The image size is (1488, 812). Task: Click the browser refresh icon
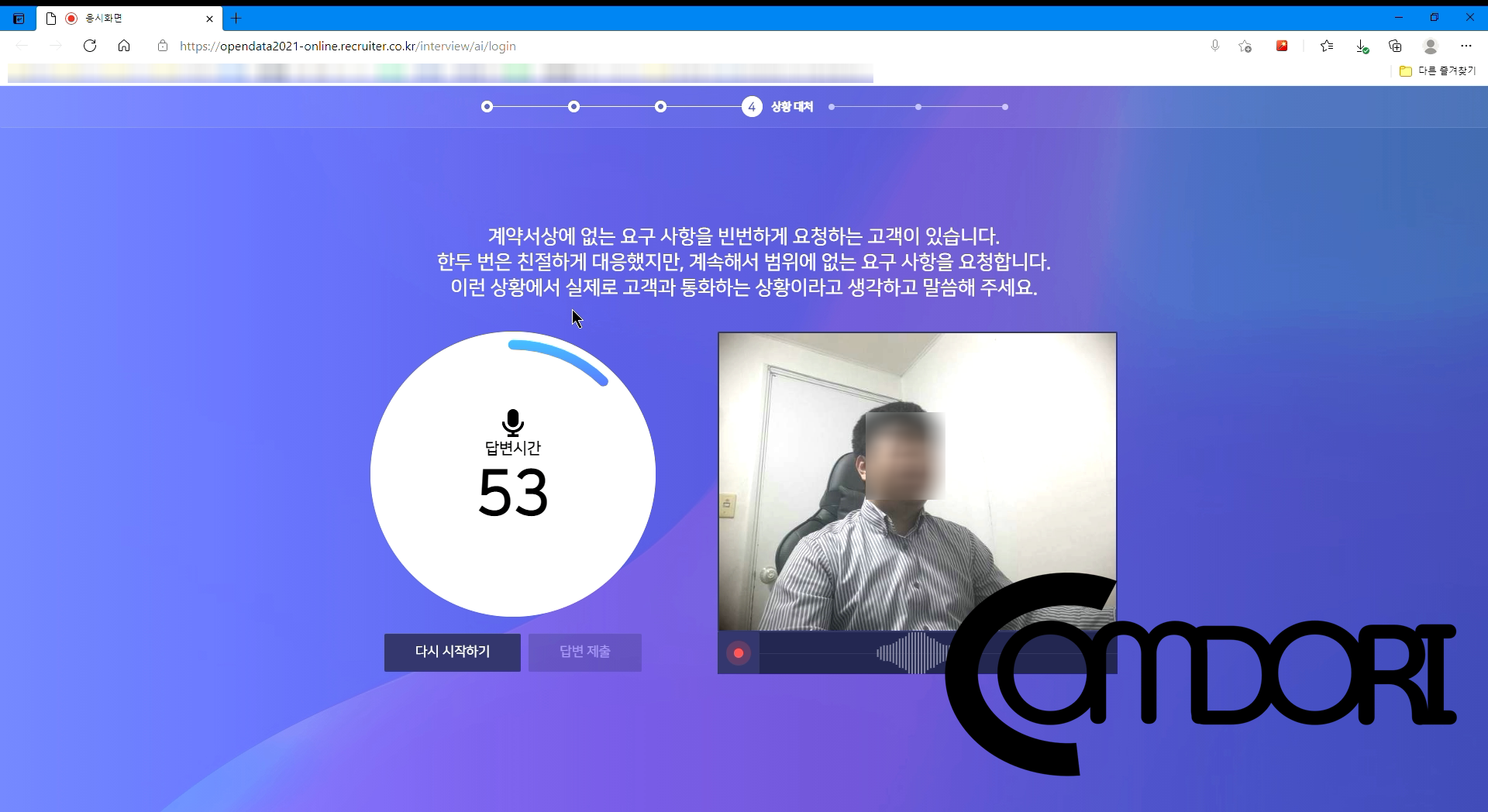coord(90,46)
